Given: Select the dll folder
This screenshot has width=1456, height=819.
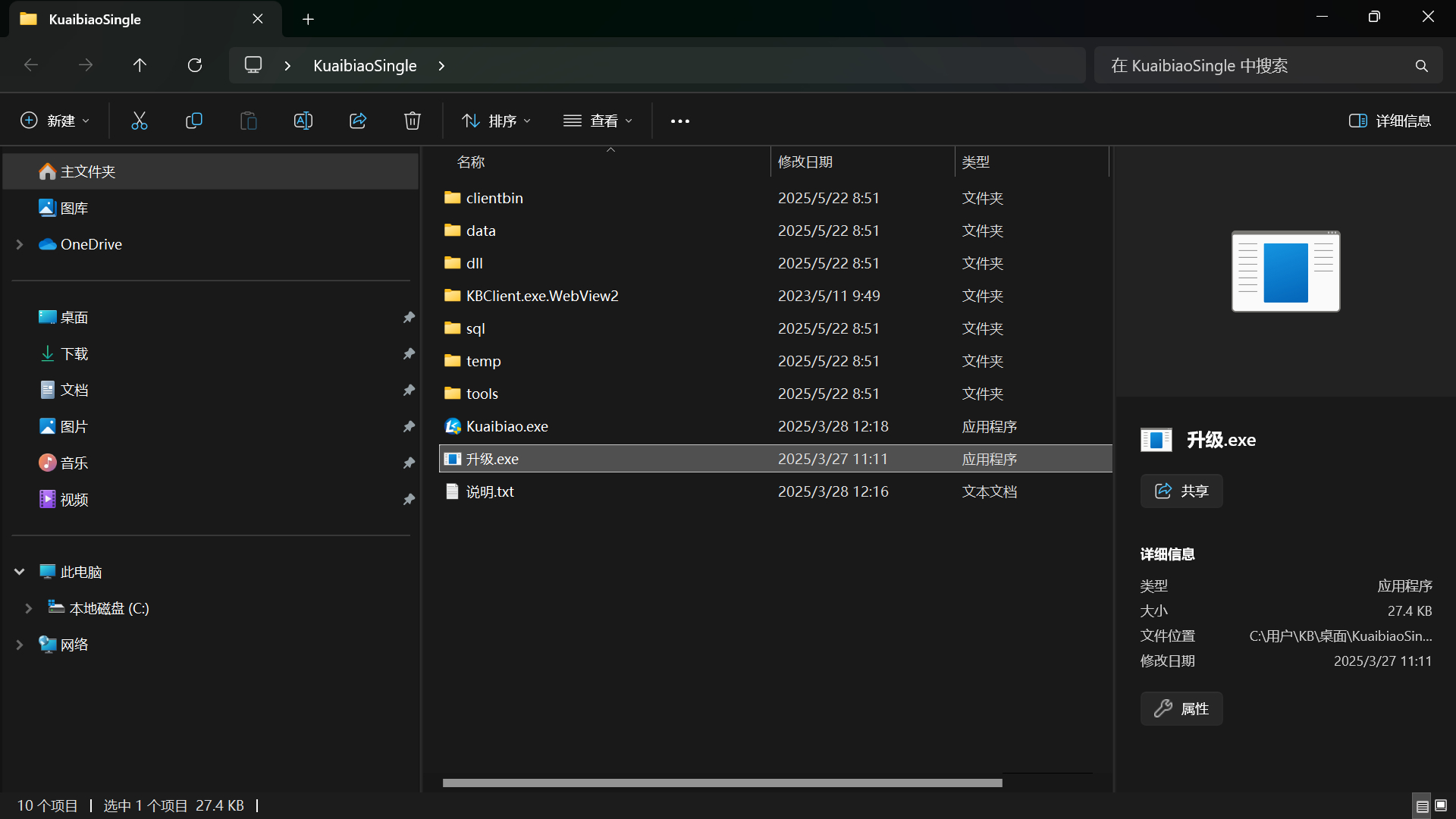Looking at the screenshot, I should coord(775,263).
